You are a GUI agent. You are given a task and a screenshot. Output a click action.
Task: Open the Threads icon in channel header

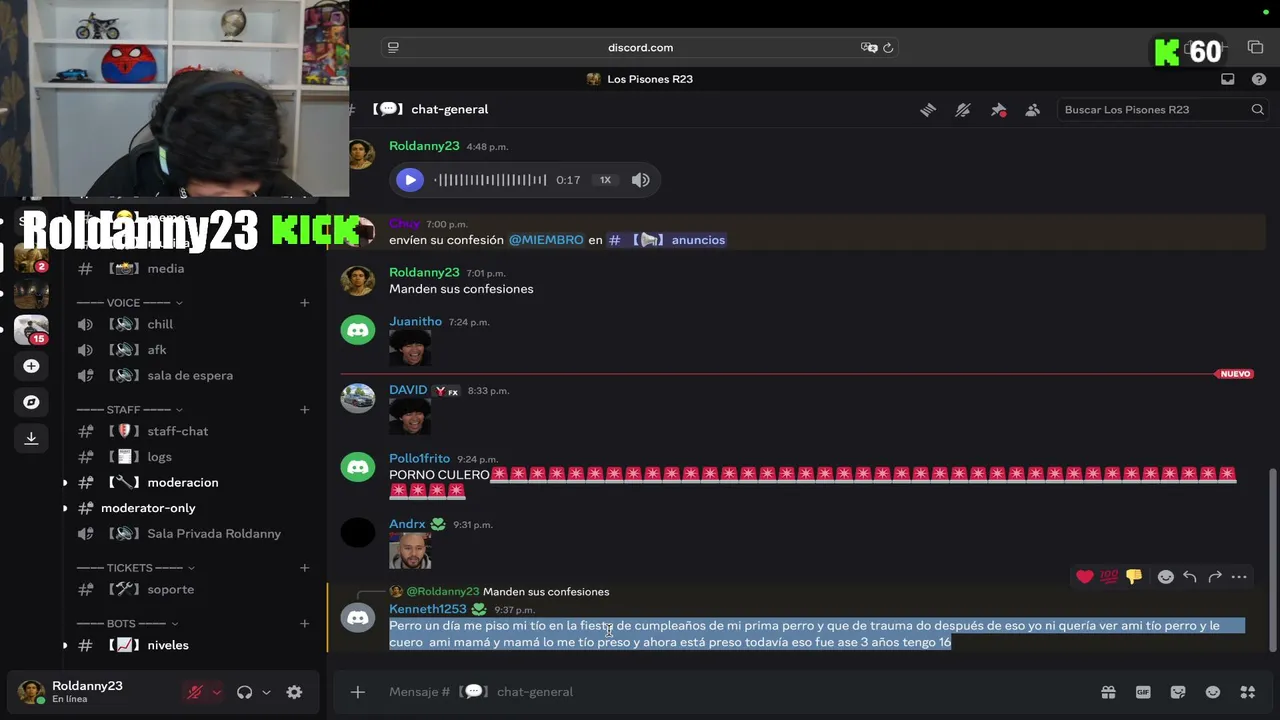click(928, 110)
